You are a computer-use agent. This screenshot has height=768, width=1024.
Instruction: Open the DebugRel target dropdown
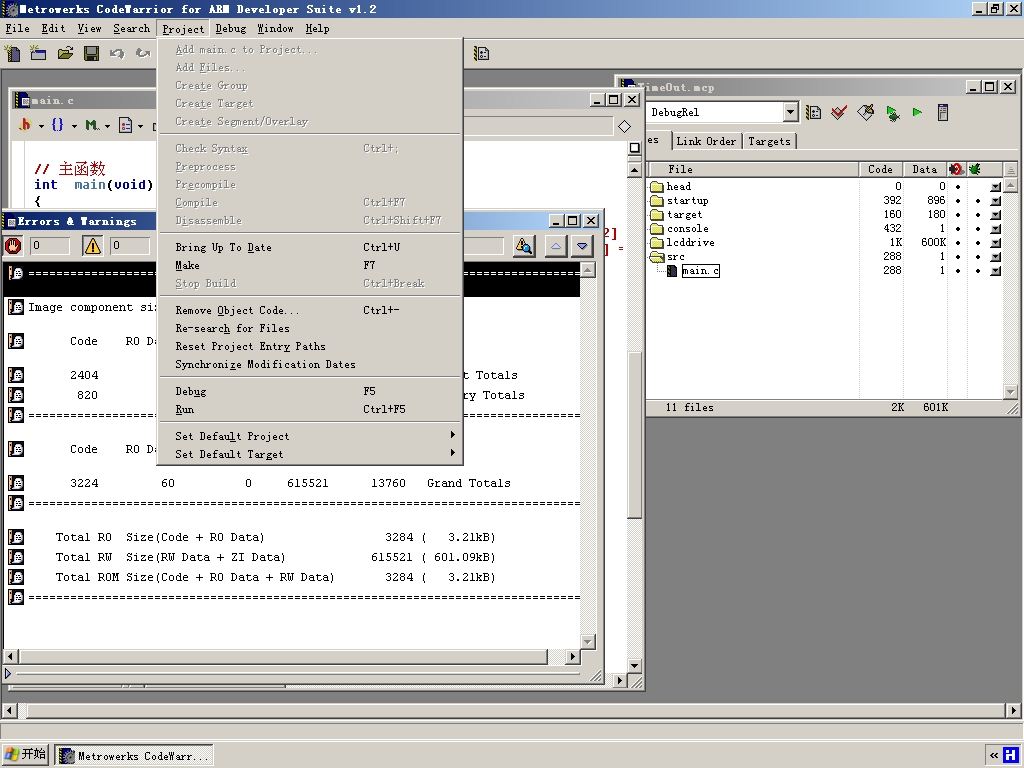click(x=790, y=112)
